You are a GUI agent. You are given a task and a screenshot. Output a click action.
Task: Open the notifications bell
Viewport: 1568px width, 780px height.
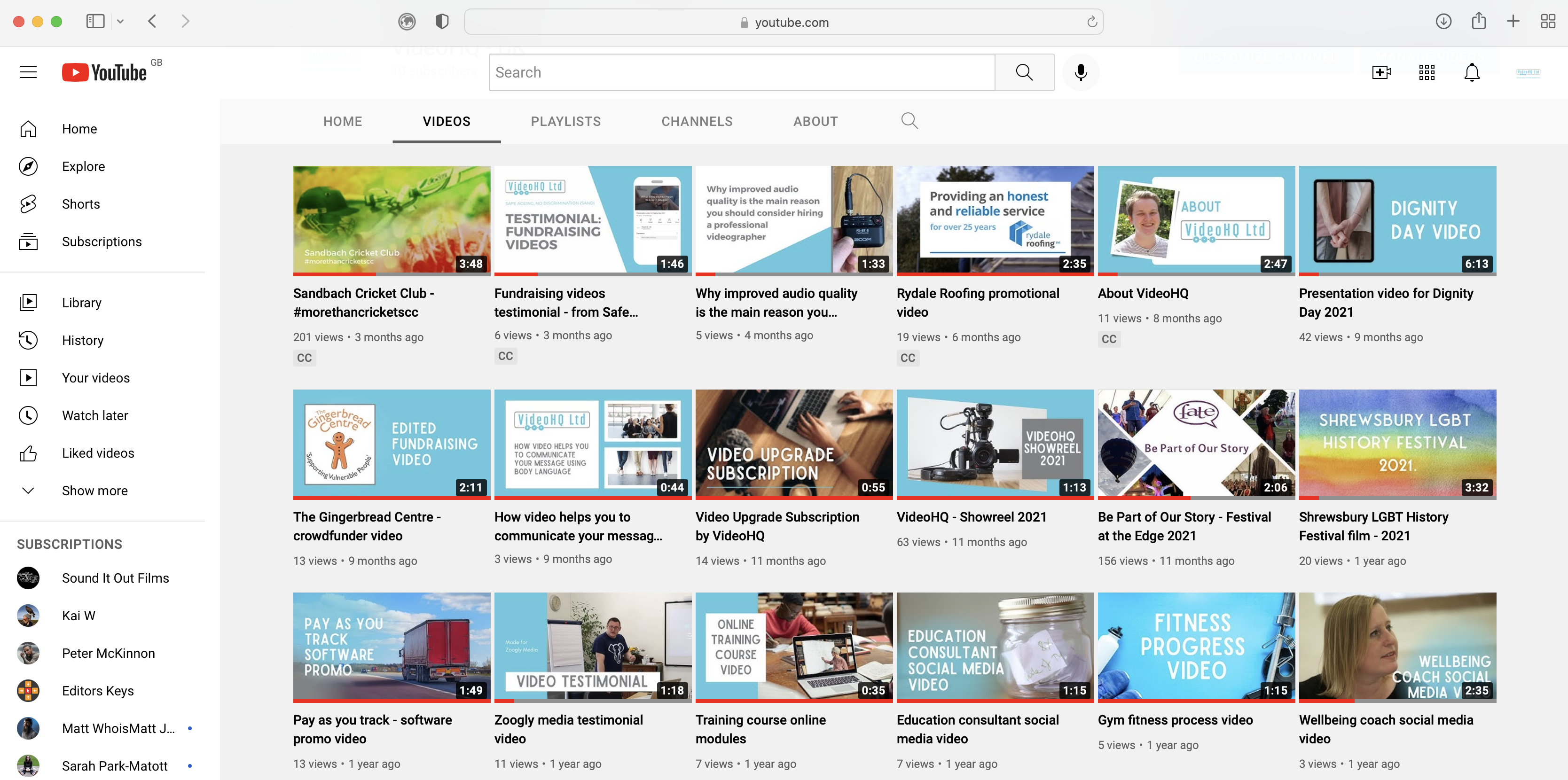click(1472, 72)
